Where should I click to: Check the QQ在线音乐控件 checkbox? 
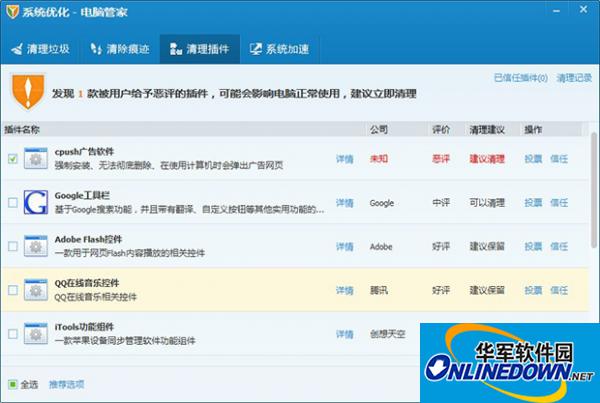click(13, 290)
